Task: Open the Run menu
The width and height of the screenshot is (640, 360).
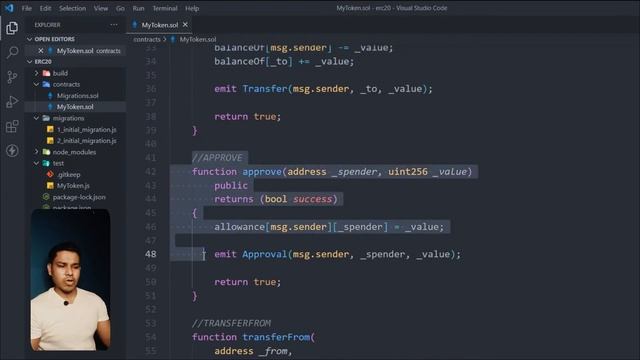Action: 138,8
